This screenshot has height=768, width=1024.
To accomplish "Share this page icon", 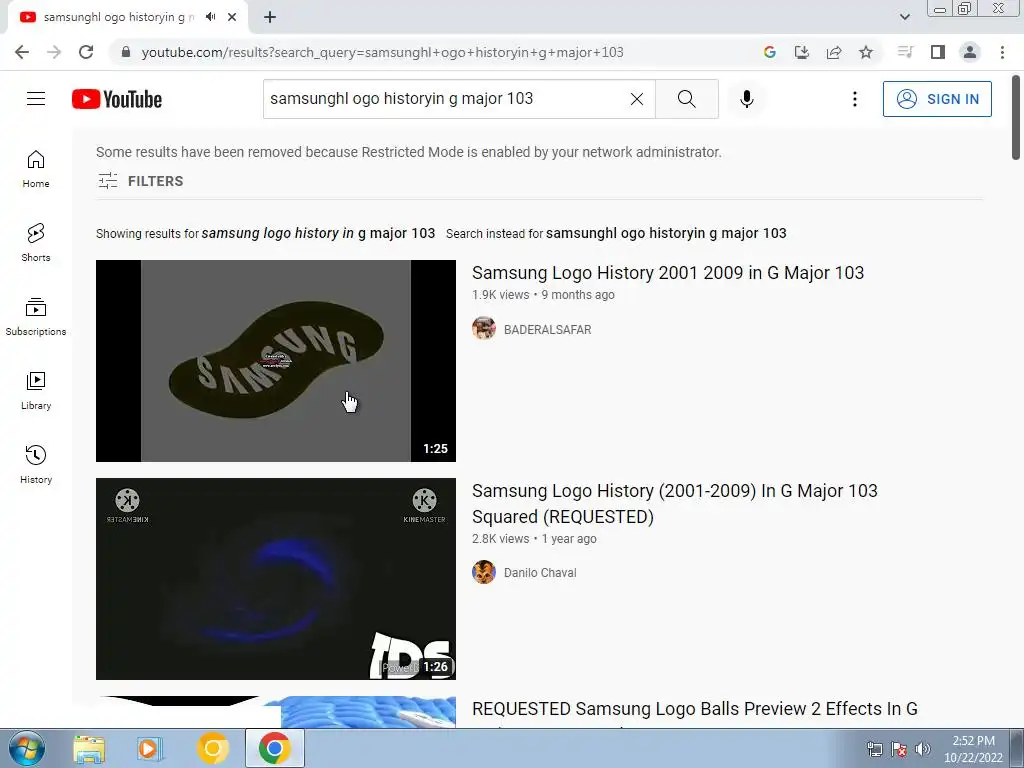I will [x=833, y=52].
